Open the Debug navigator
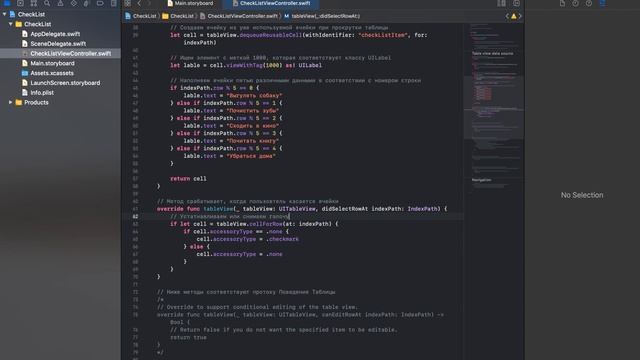 click(87, 3)
